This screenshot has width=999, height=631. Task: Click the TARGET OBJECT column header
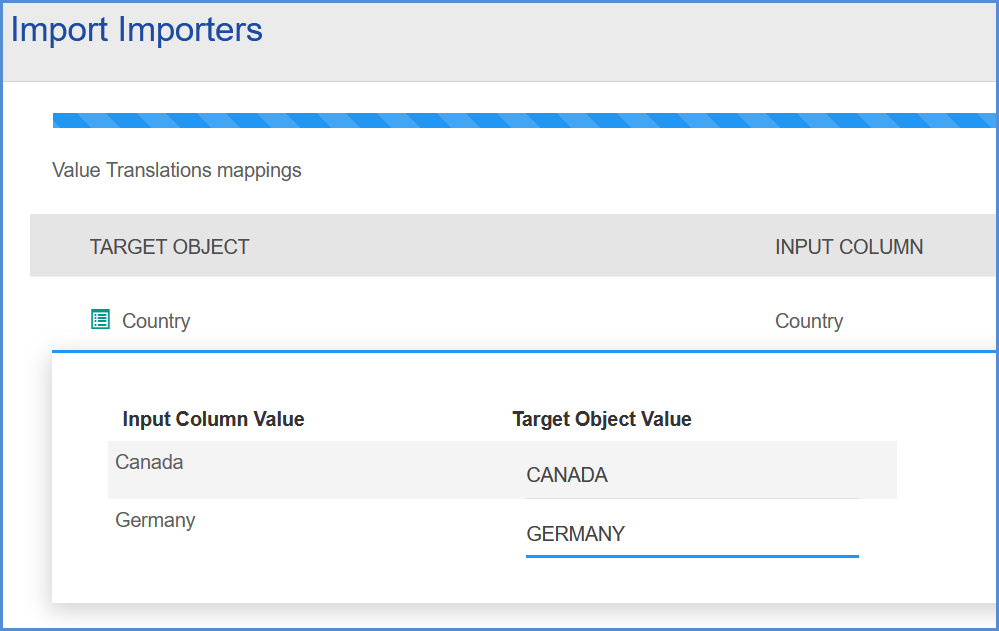169,247
